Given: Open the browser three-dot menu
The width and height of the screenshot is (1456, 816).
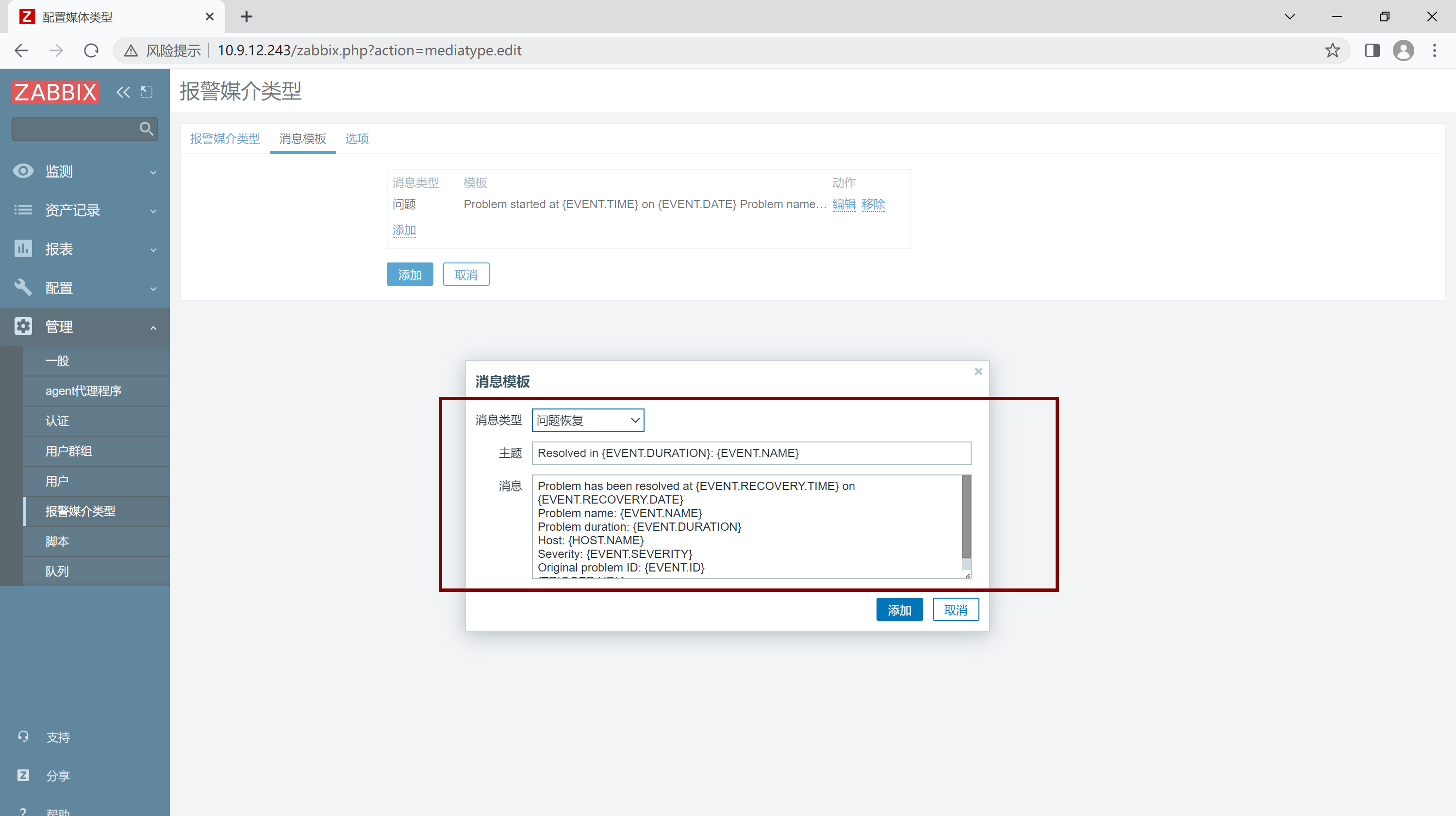Looking at the screenshot, I should [1435, 50].
